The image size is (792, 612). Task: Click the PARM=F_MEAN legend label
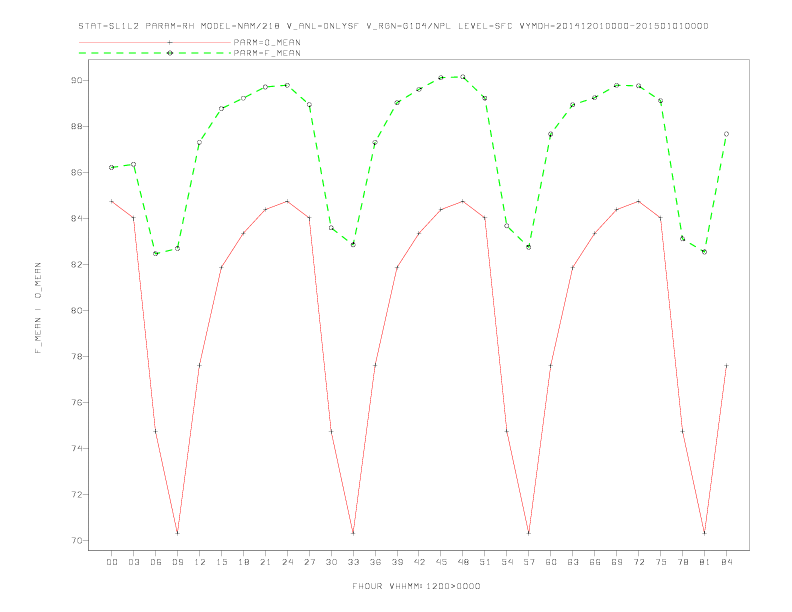[x=267, y=53]
